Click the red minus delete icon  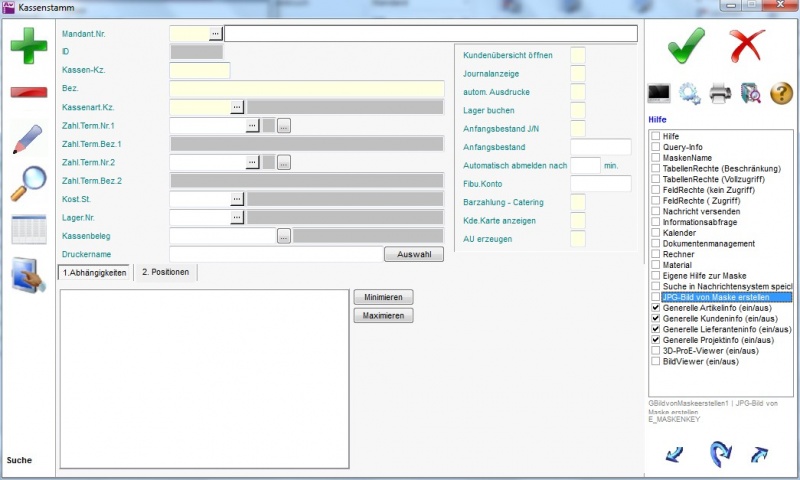(29, 93)
